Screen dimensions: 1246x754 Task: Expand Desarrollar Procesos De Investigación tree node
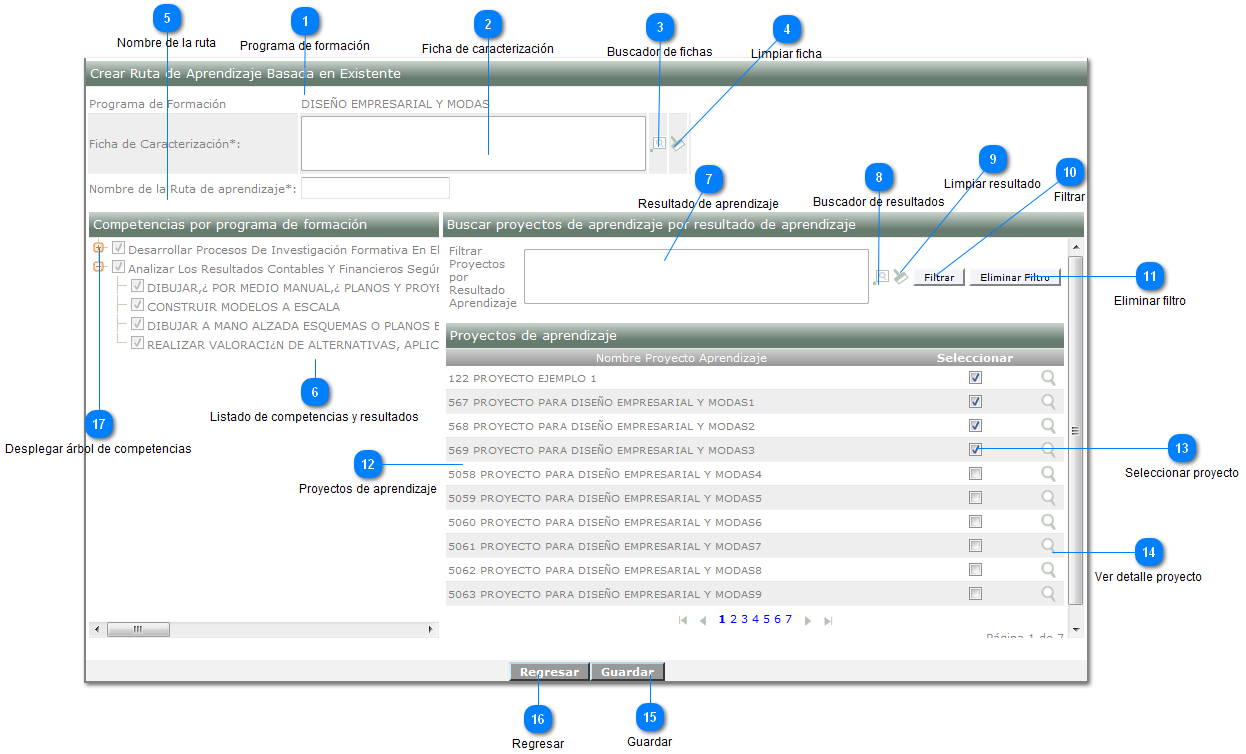click(x=99, y=248)
